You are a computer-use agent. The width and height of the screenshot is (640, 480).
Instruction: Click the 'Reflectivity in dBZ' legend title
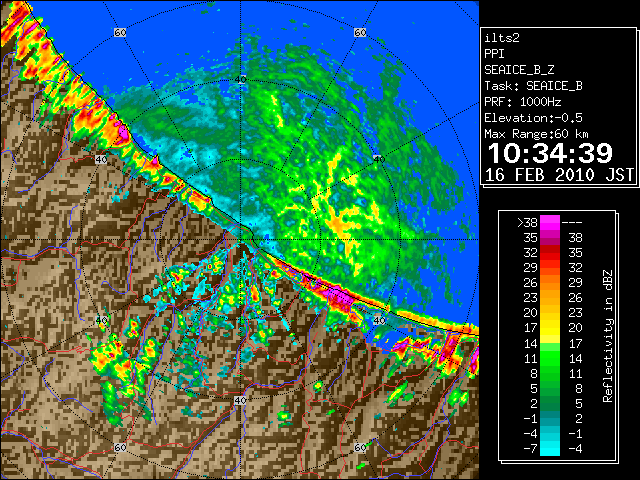[x=608, y=336]
